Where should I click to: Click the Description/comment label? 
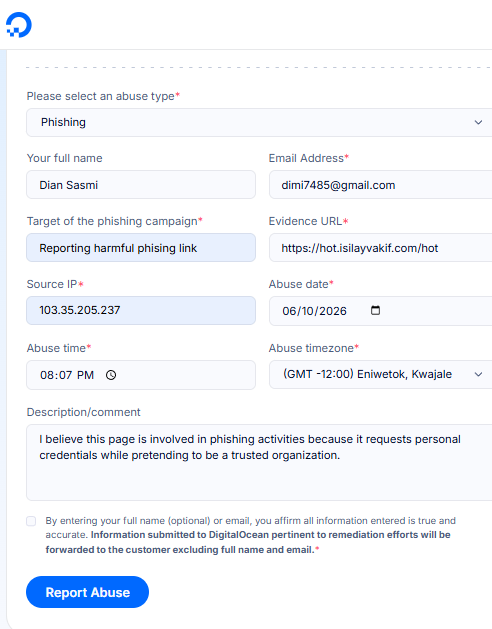83,412
